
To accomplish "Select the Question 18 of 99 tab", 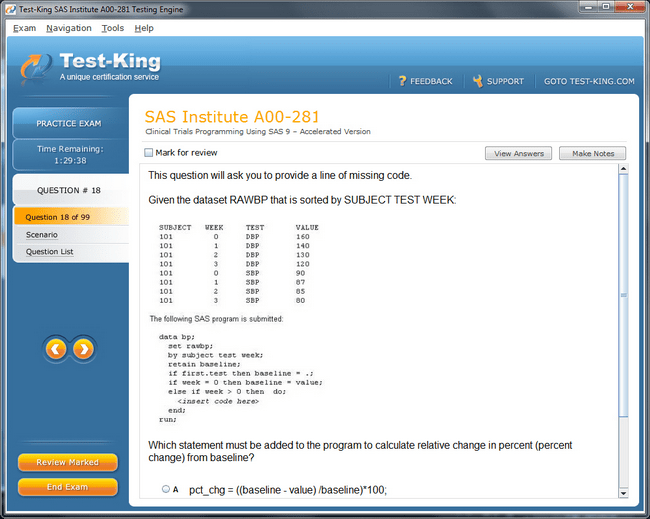I will coord(71,217).
